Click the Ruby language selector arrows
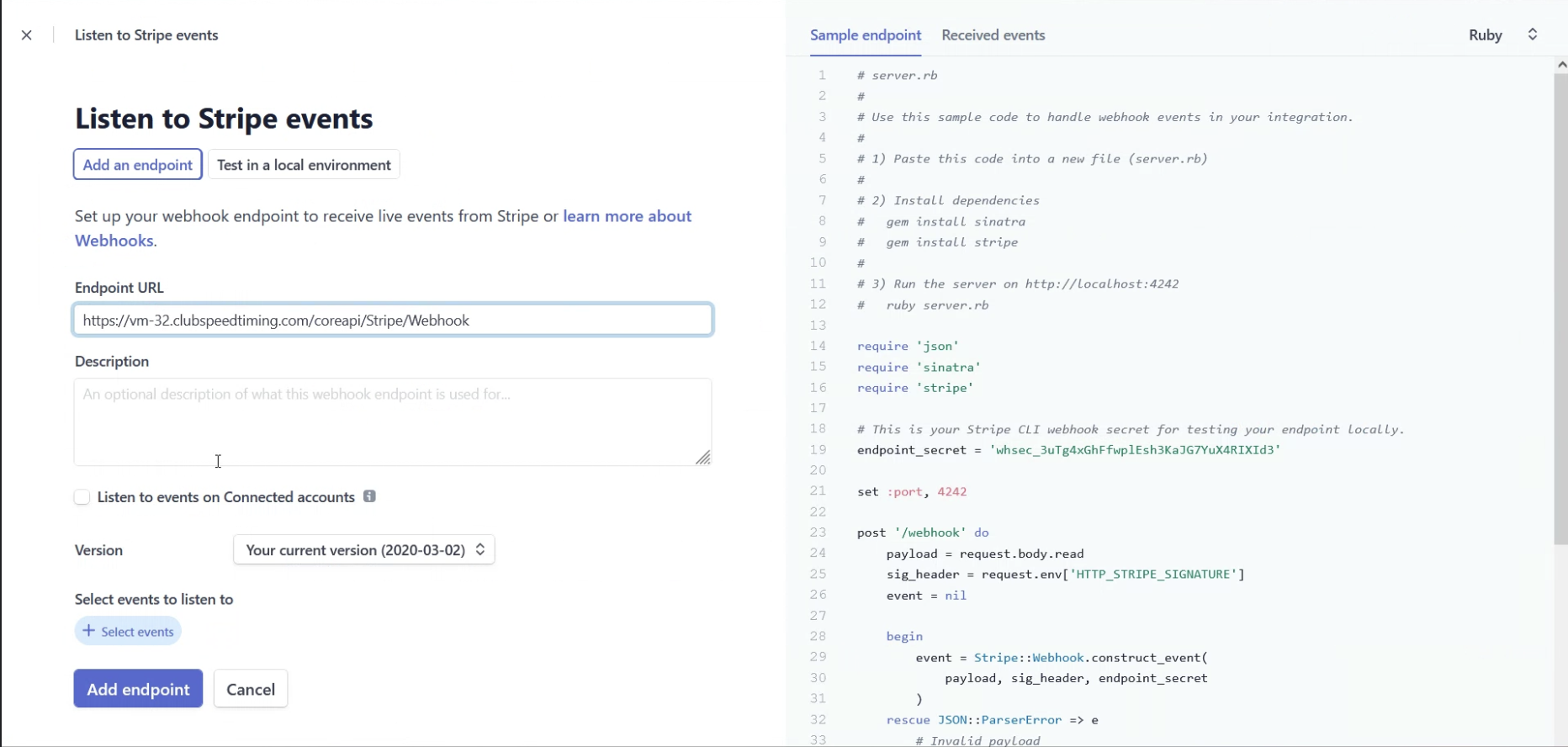This screenshot has width=1568, height=747. 1533,34
